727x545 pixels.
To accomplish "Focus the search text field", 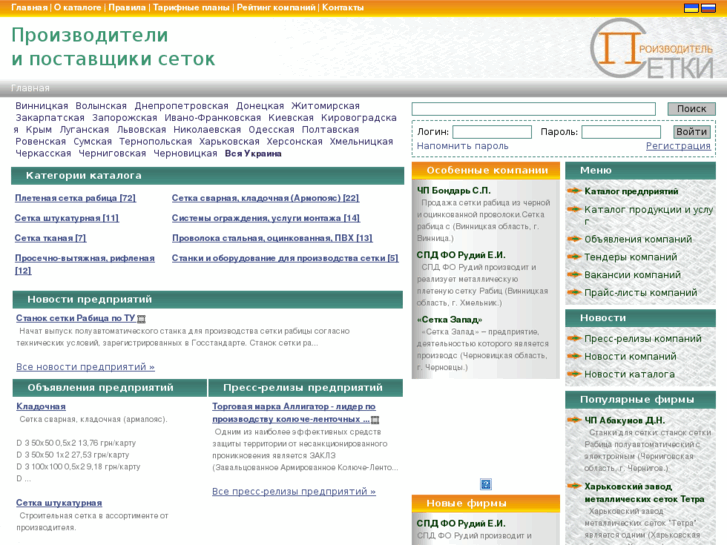I will (x=534, y=109).
